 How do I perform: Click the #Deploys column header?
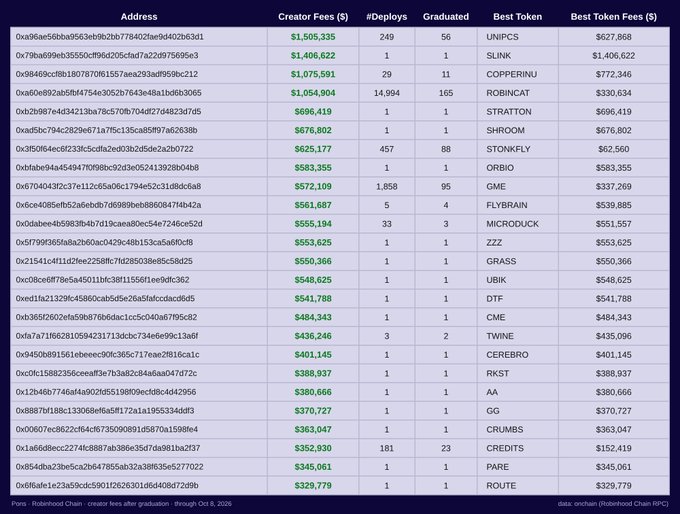[x=386, y=16]
